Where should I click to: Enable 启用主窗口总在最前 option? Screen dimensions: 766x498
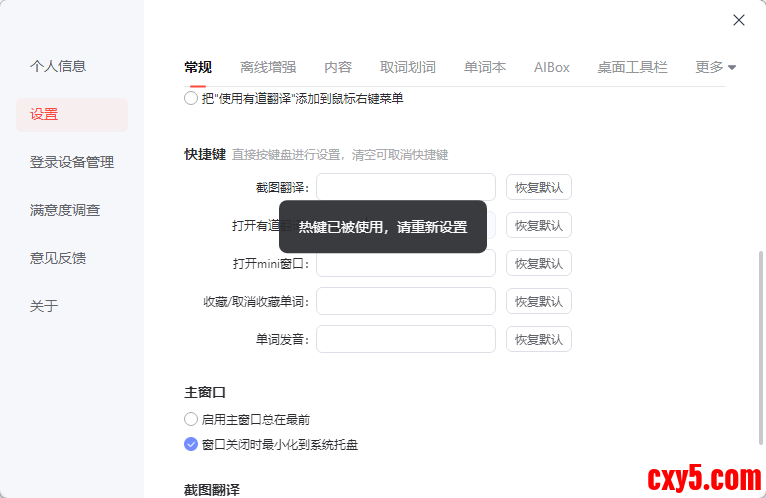point(191,420)
